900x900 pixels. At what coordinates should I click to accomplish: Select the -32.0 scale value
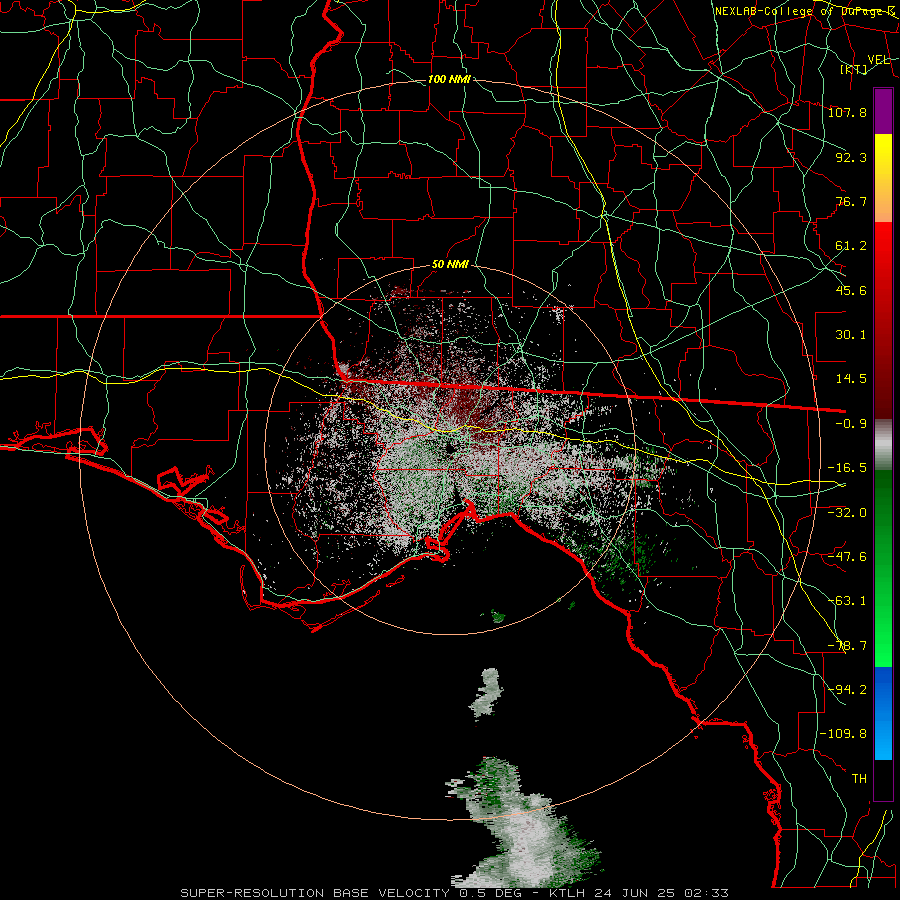coord(847,512)
